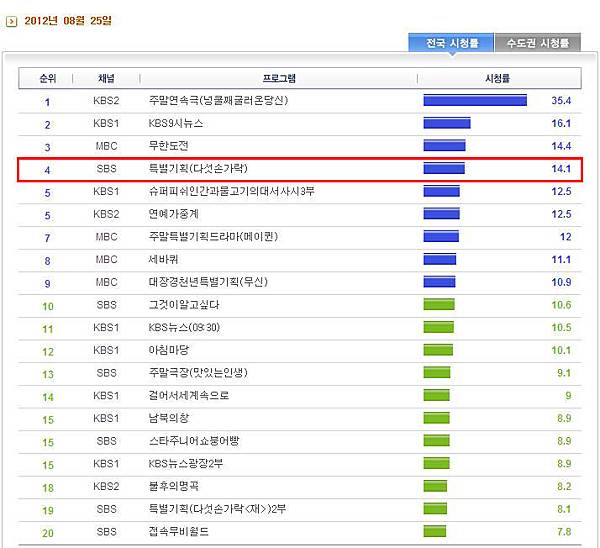Click the 9.1 rating value
Screen dimensions: 600x548
coord(564,373)
